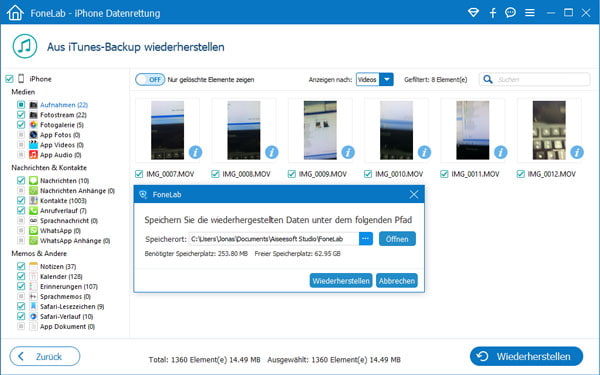The height and width of the screenshot is (375, 600).
Task: Click the bottom Wiederherstellen button
Action: 527,356
